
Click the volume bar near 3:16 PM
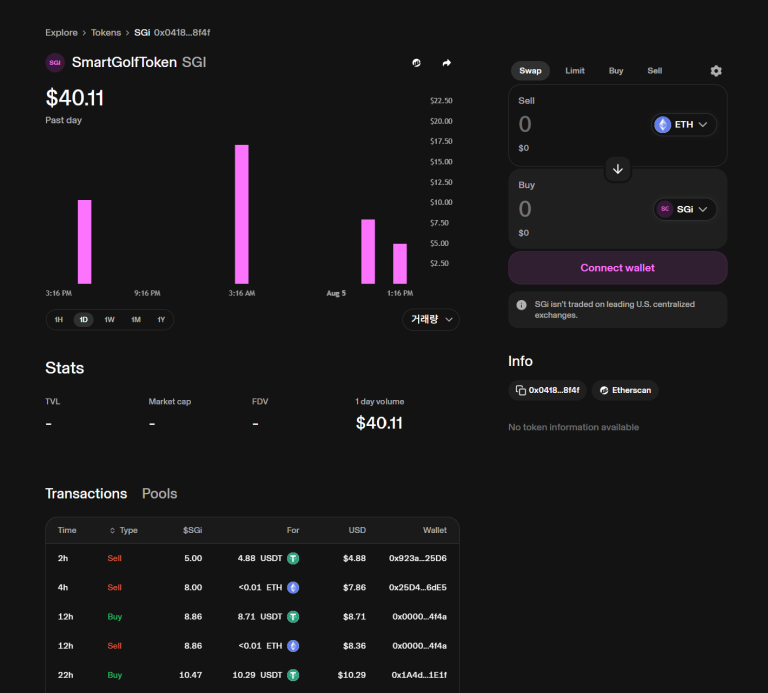pos(85,242)
